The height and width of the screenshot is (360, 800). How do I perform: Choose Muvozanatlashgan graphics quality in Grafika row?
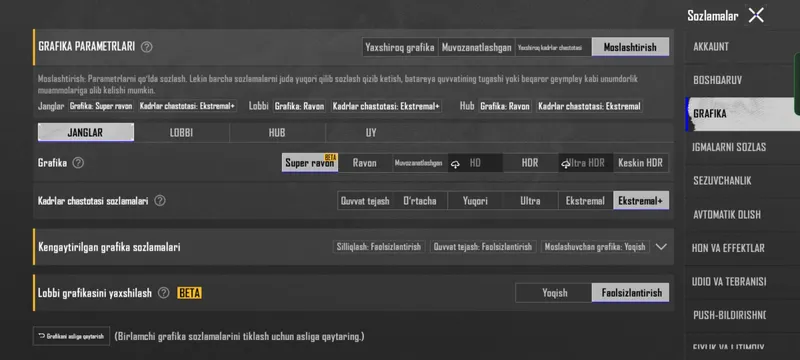420,163
